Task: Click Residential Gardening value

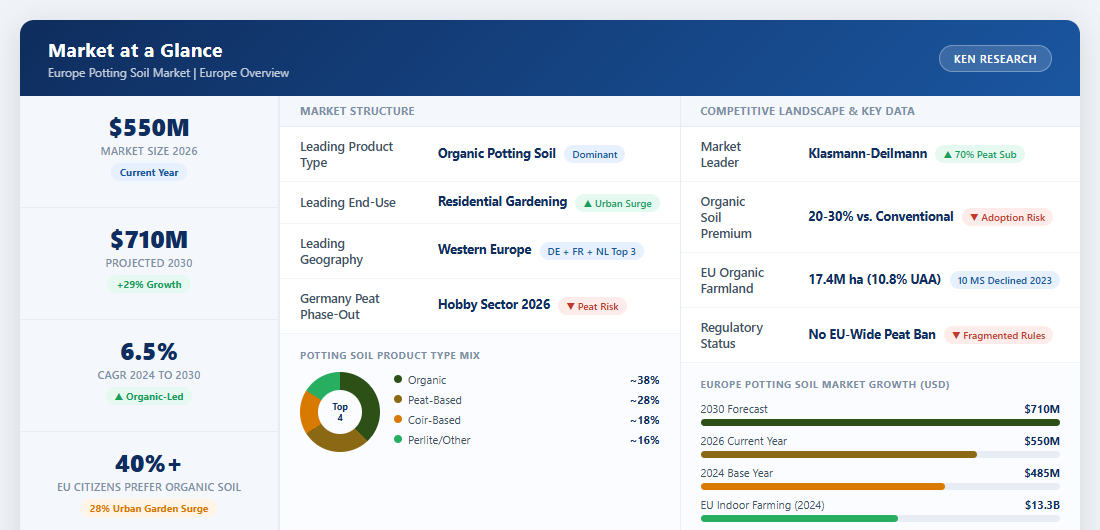Action: pos(502,202)
